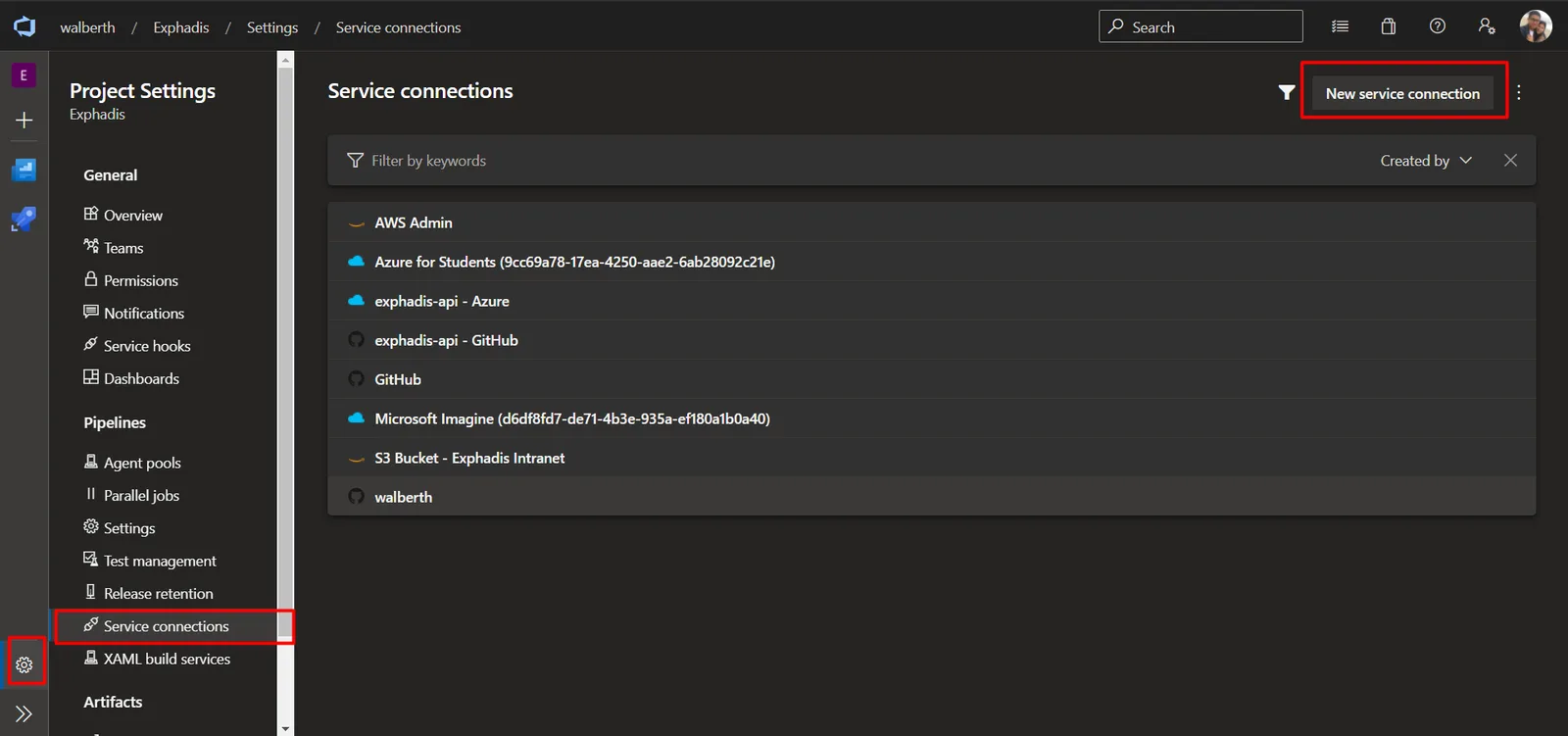
Task: Go to Exphadis breadcrumb link
Action: (181, 27)
